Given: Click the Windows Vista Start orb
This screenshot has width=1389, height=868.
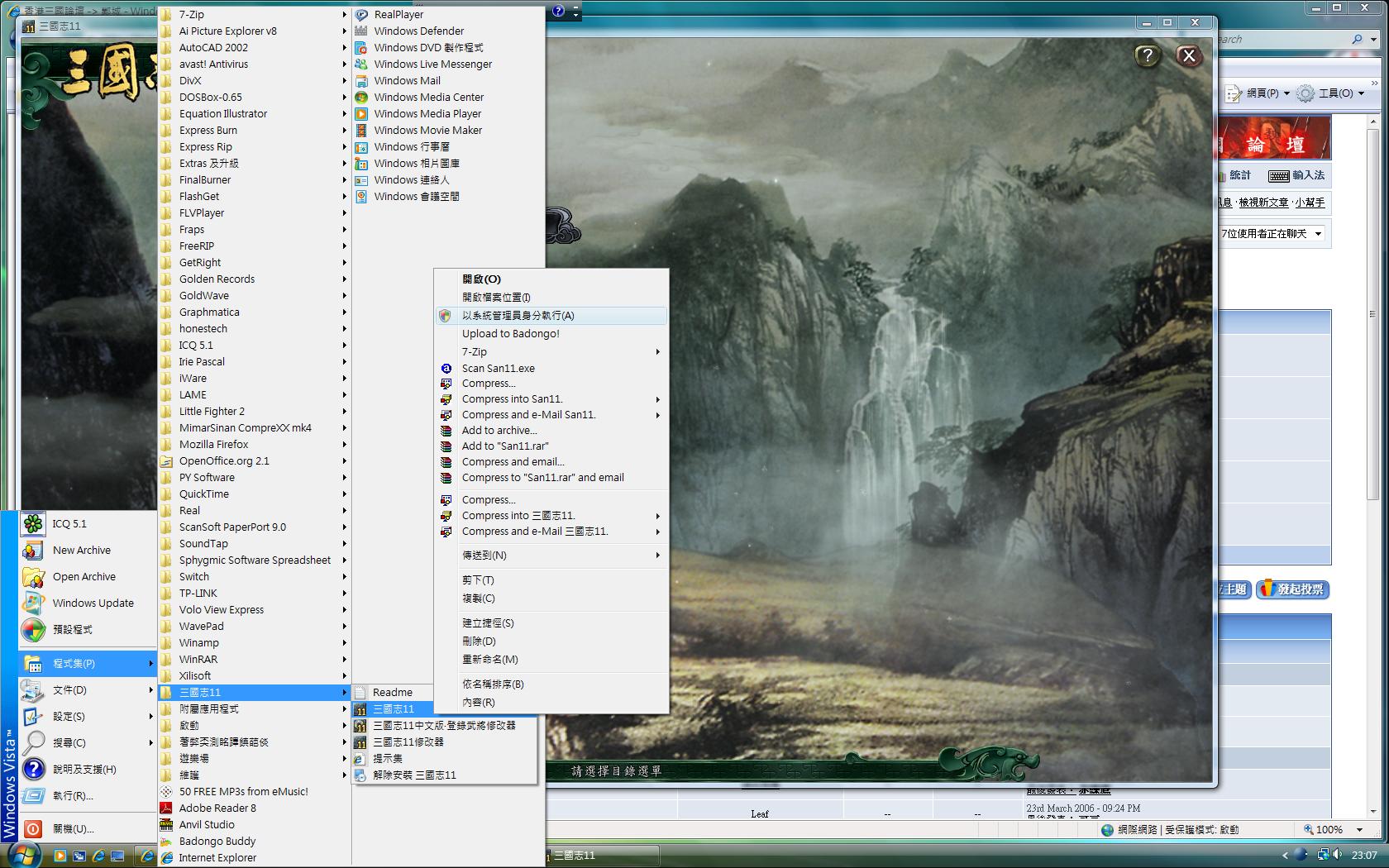Looking at the screenshot, I should [x=25, y=854].
